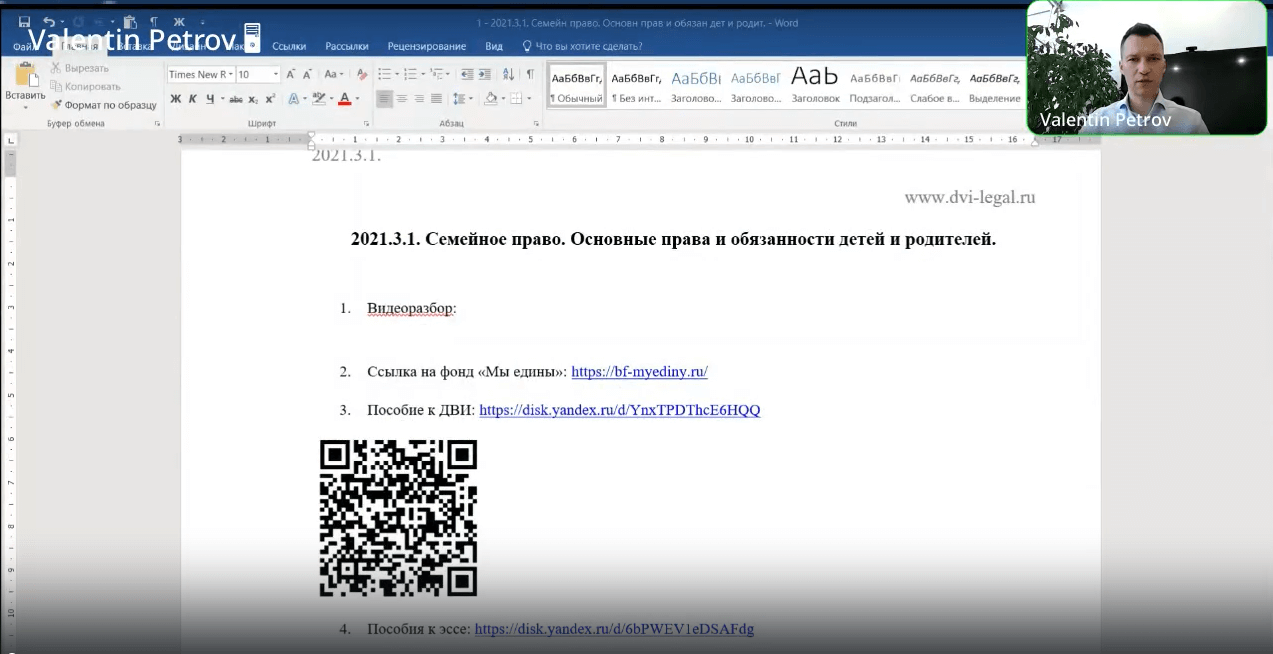Align text left
Viewport: 1273px width, 654px height.
pos(384,98)
